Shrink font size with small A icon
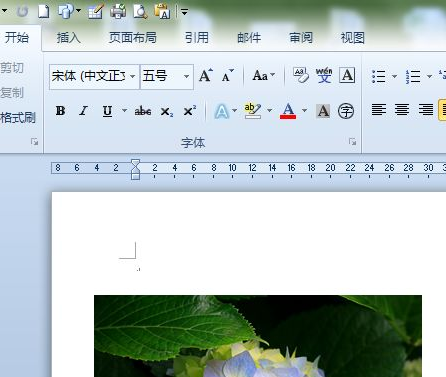Viewport: 446px width, 377px height. [228, 75]
